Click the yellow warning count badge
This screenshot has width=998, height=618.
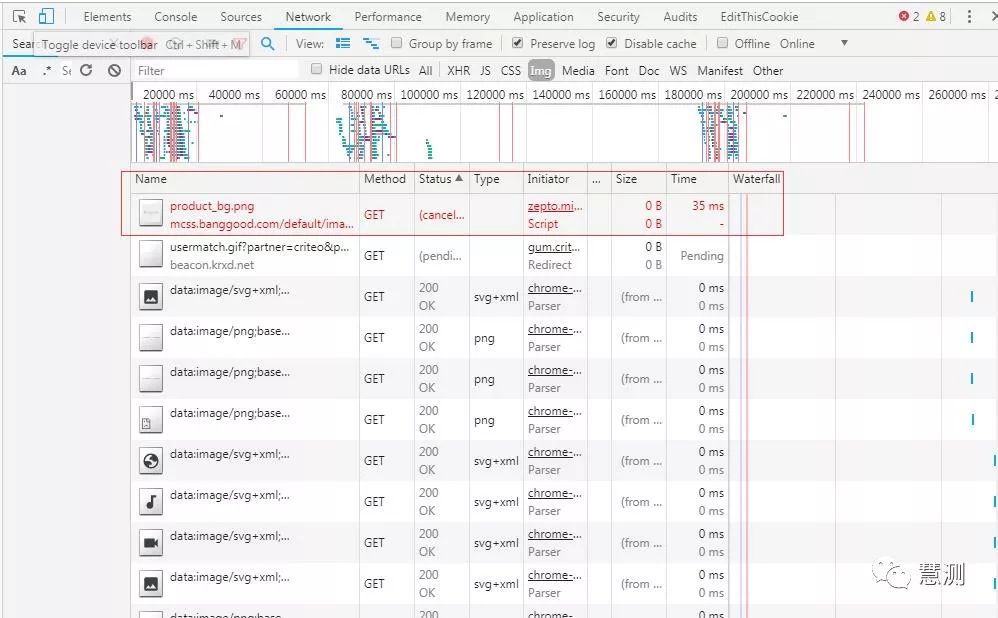tap(936, 17)
